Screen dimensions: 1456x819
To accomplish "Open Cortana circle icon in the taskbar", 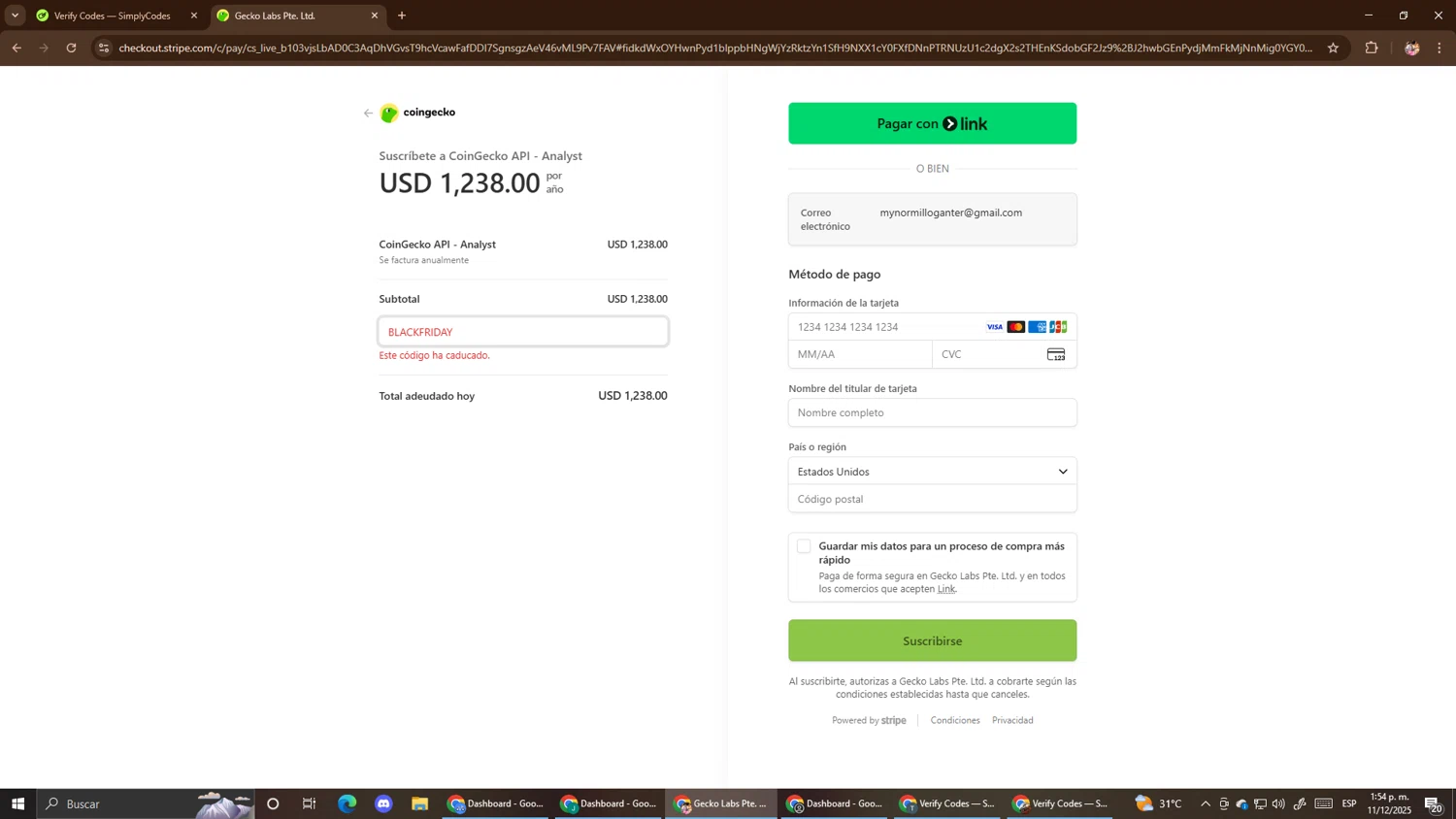I will 273,803.
